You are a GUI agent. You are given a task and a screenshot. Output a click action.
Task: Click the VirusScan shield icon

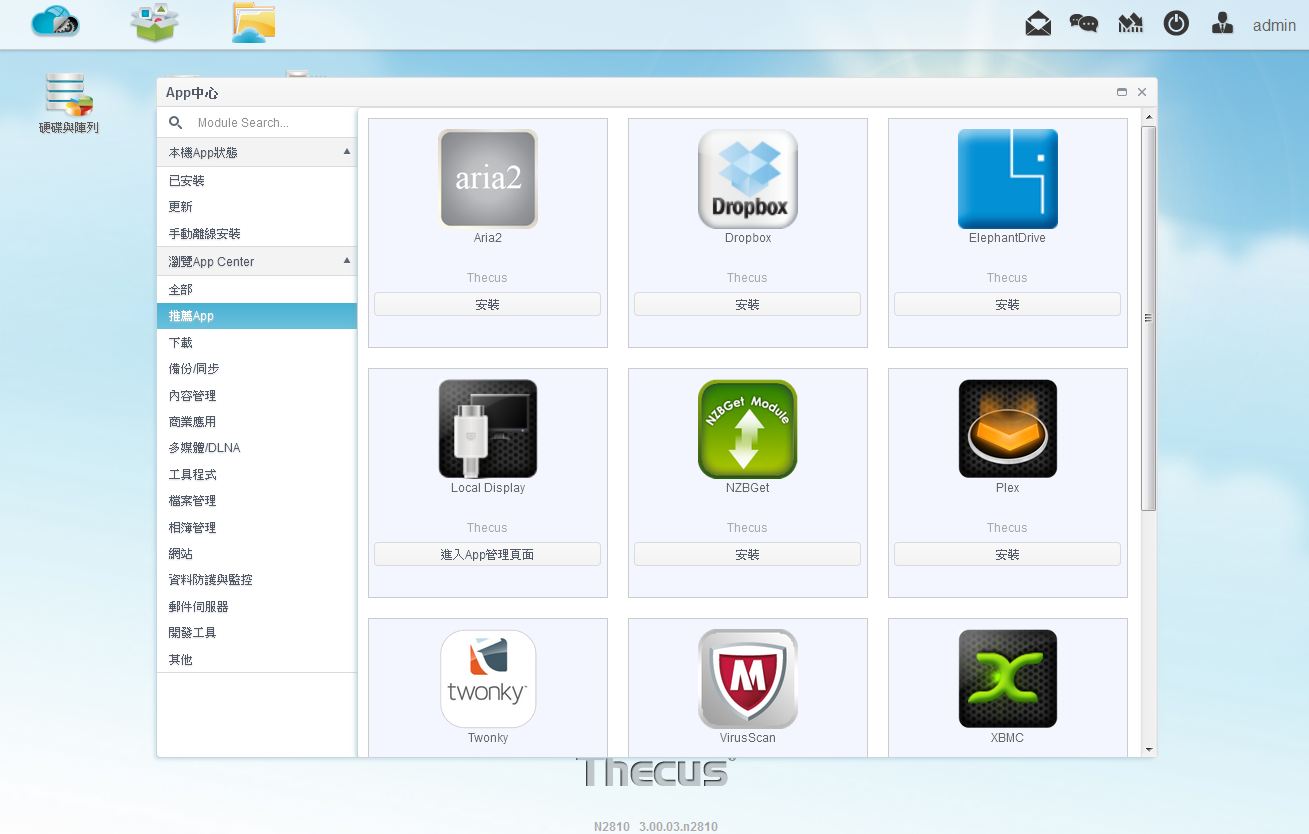click(x=748, y=679)
